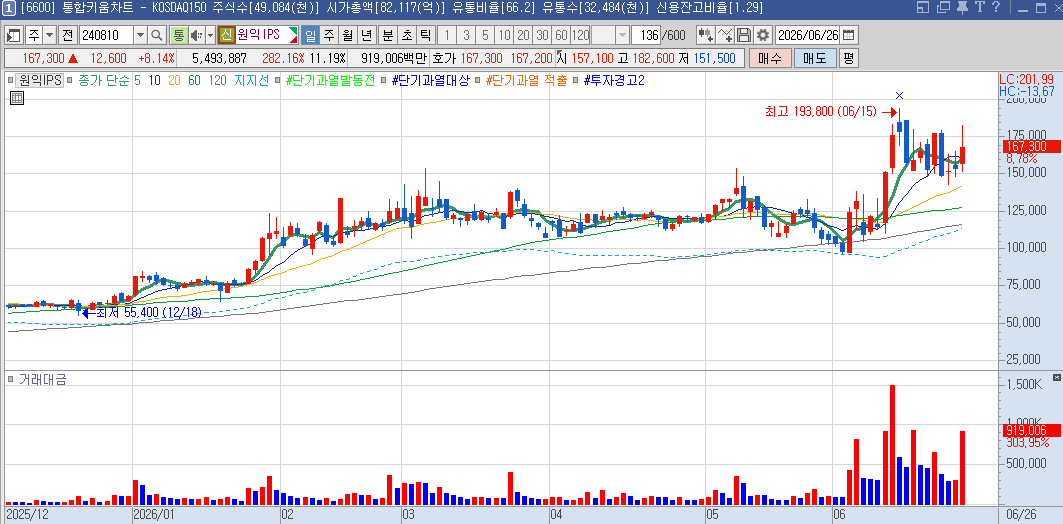Click the #투자경고2 indicator label
The height and width of the screenshot is (524, 1063).
(x=613, y=80)
